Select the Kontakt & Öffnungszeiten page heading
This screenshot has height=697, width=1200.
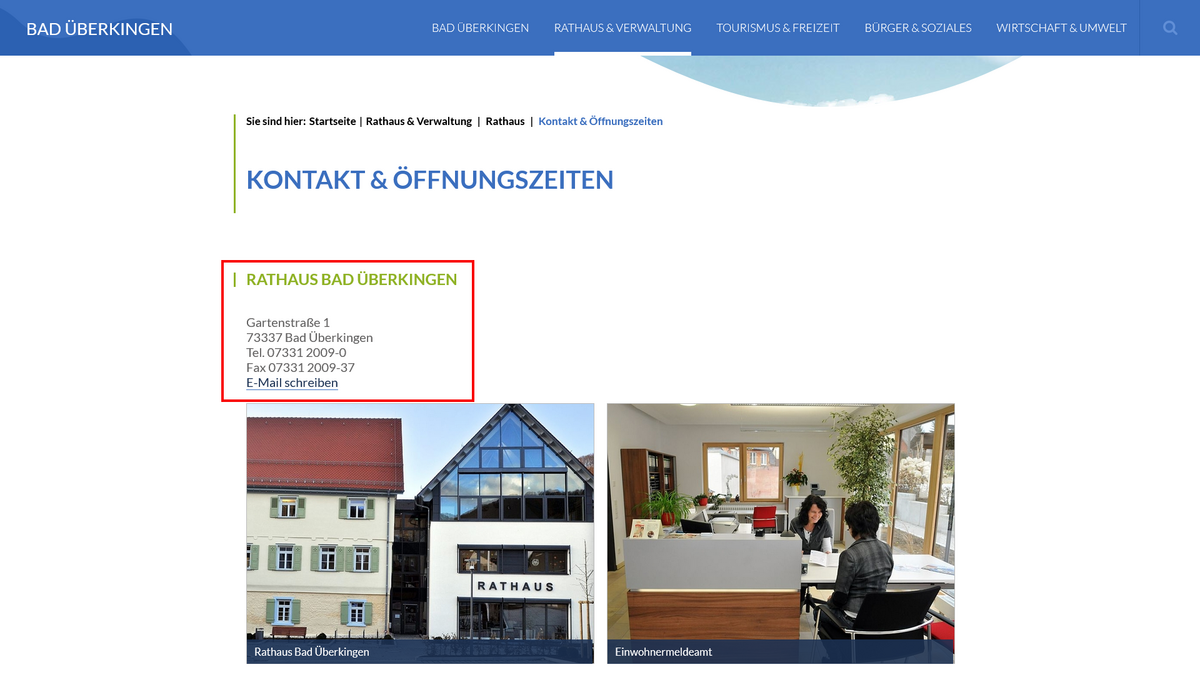(x=430, y=180)
